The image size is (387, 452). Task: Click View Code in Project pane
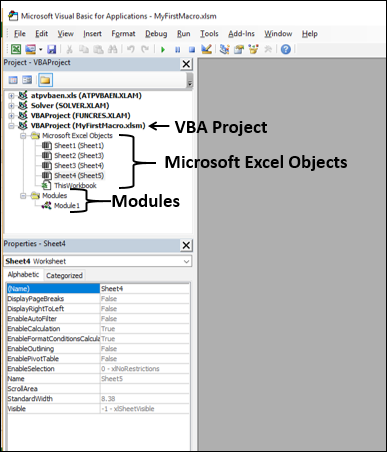point(13,80)
